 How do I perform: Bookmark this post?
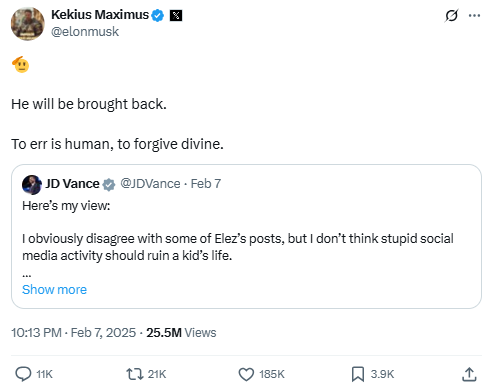point(358,374)
